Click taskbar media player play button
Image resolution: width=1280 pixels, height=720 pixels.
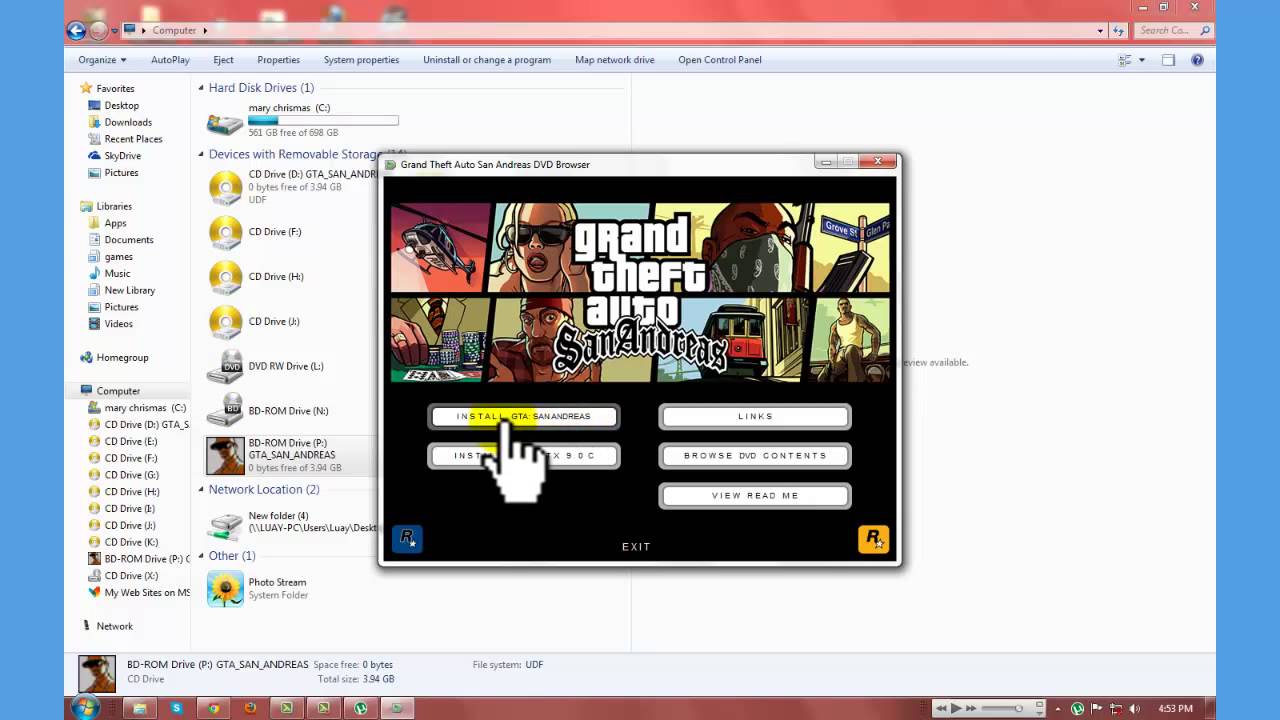[956, 708]
